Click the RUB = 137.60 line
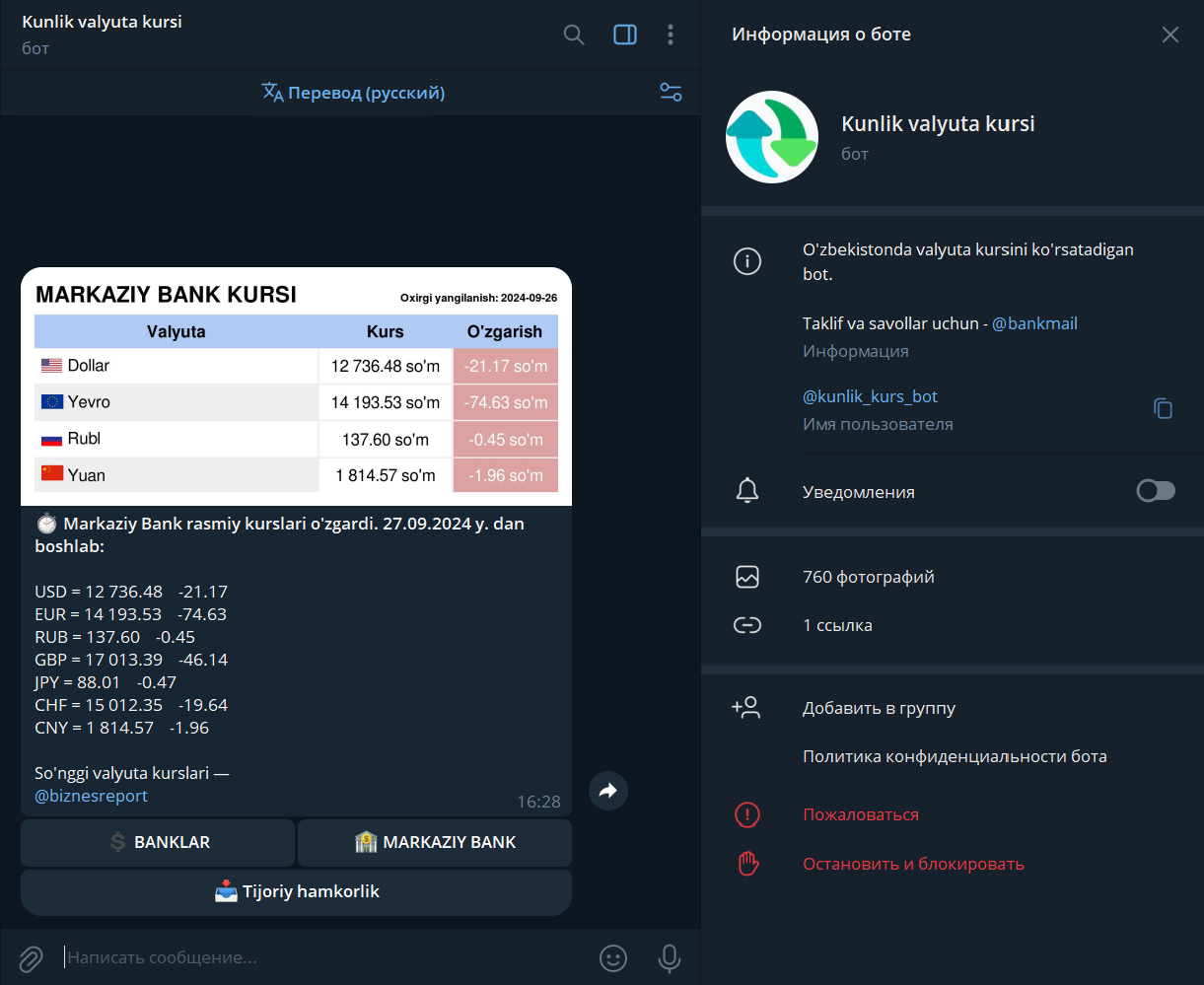Image resolution: width=1204 pixels, height=985 pixels. 114,637
